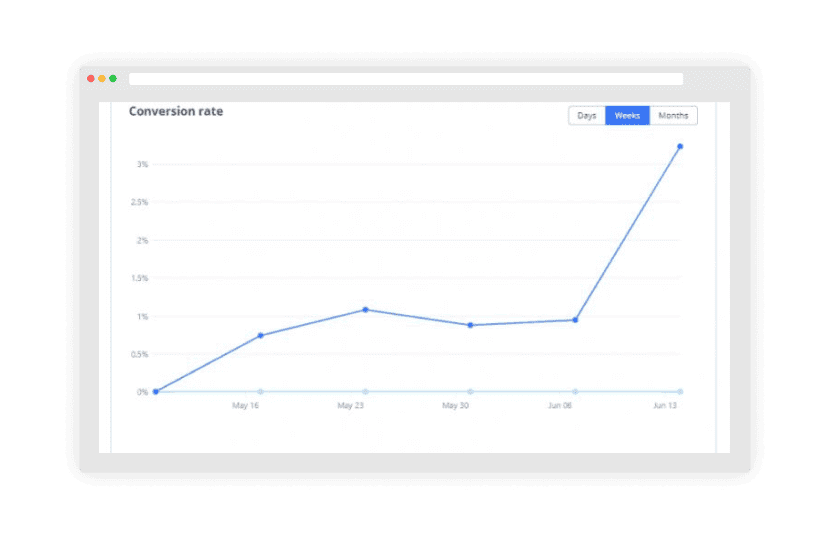
Task: Click the "3%" y-axis label
Action: click(143, 164)
